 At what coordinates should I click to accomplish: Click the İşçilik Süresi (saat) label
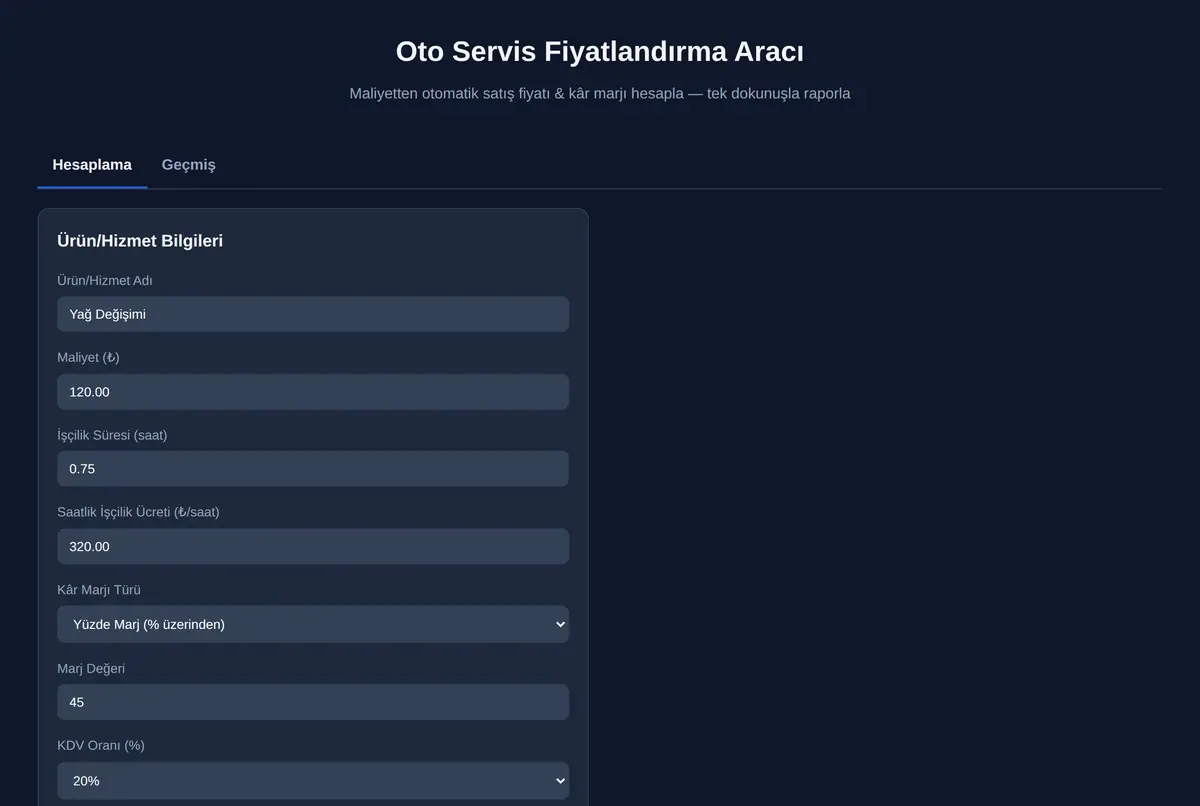click(112, 435)
